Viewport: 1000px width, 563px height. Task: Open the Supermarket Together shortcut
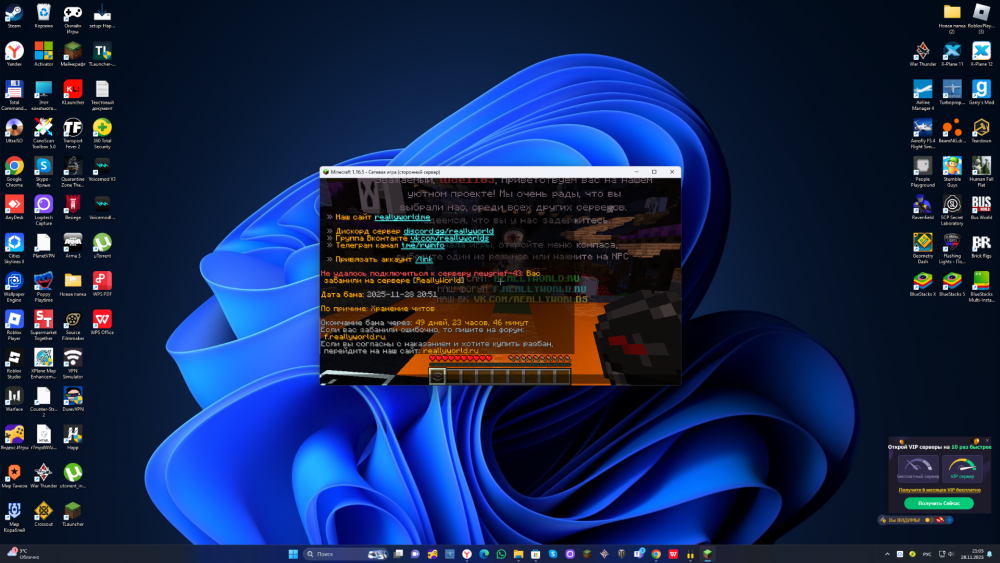(x=43, y=324)
